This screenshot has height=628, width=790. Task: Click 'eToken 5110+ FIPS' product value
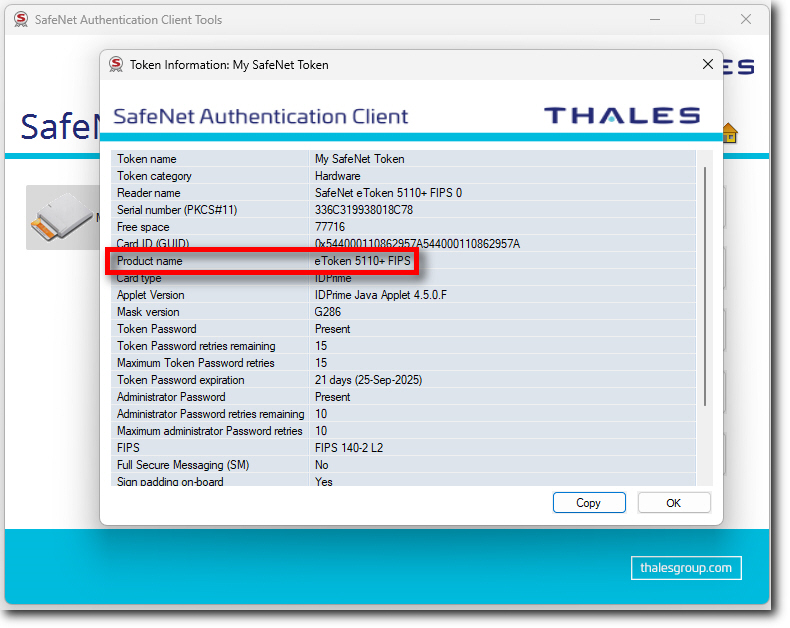coord(362,261)
